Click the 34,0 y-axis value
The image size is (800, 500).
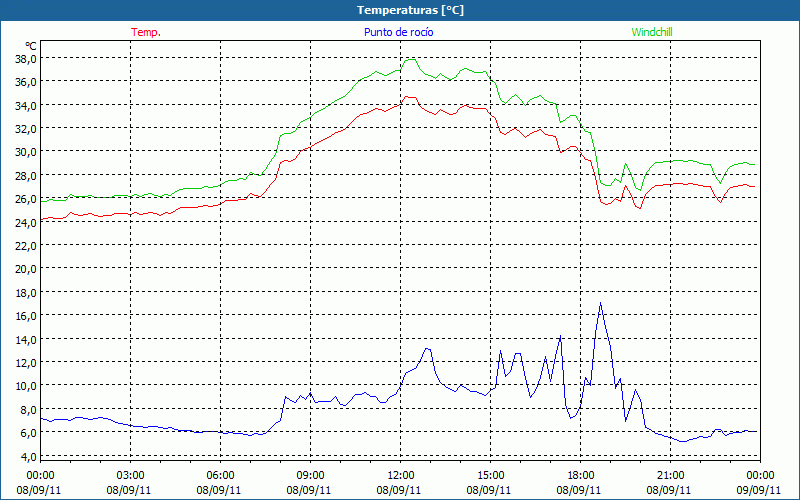click(x=26, y=106)
